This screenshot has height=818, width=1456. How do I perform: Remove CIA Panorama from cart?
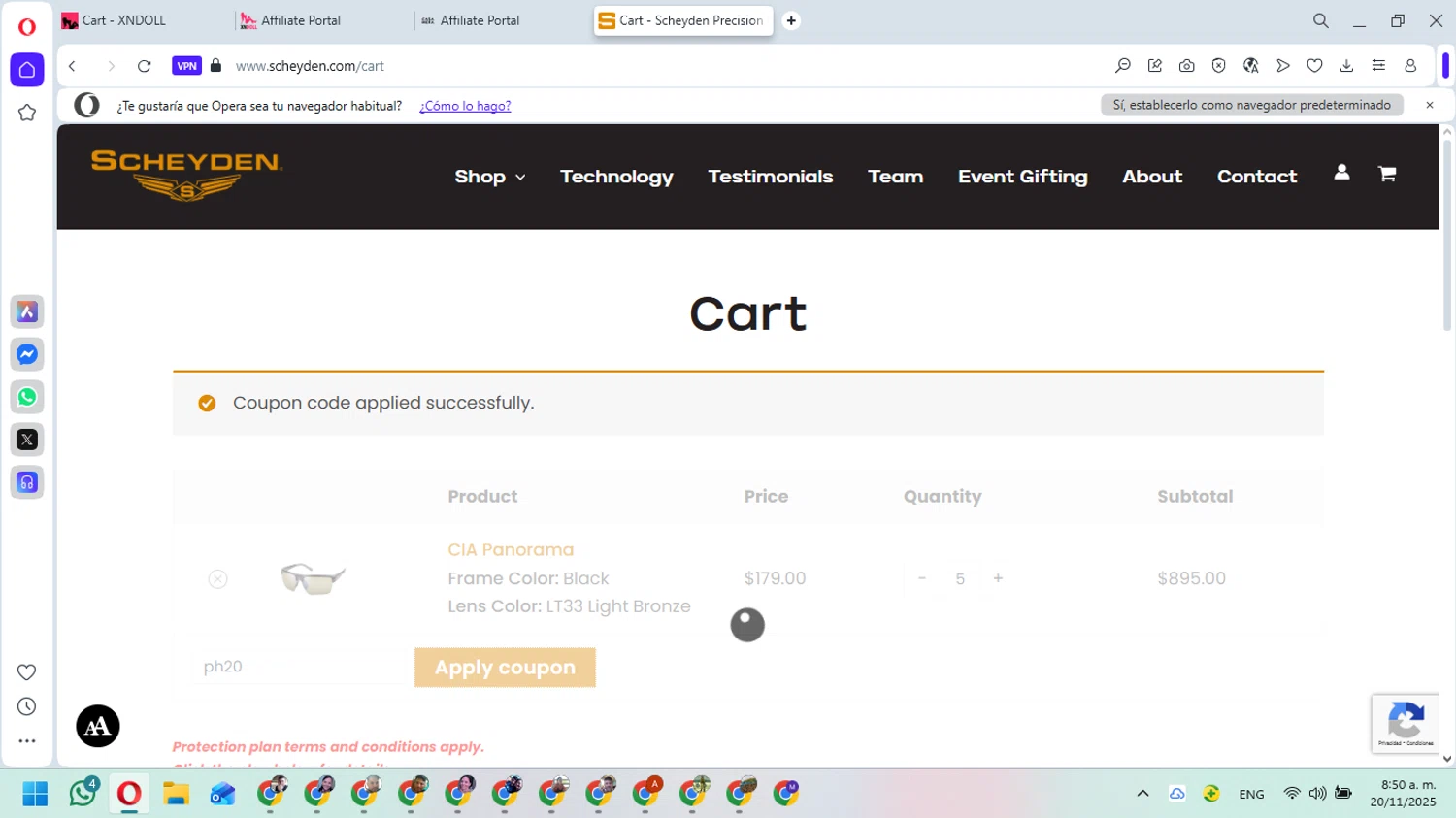tap(217, 578)
